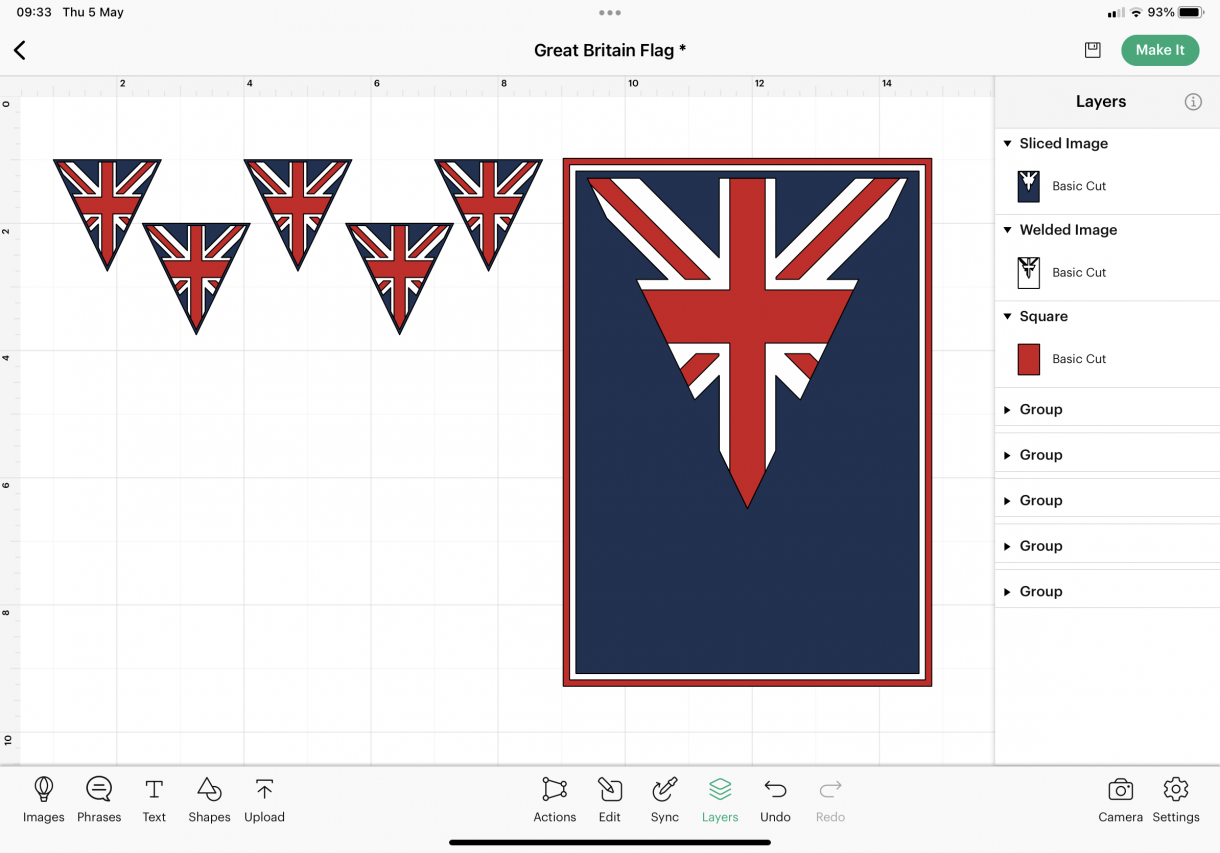This screenshot has width=1220, height=853.
Task: Tap the Wi-Fi status icon
Action: [1136, 13]
